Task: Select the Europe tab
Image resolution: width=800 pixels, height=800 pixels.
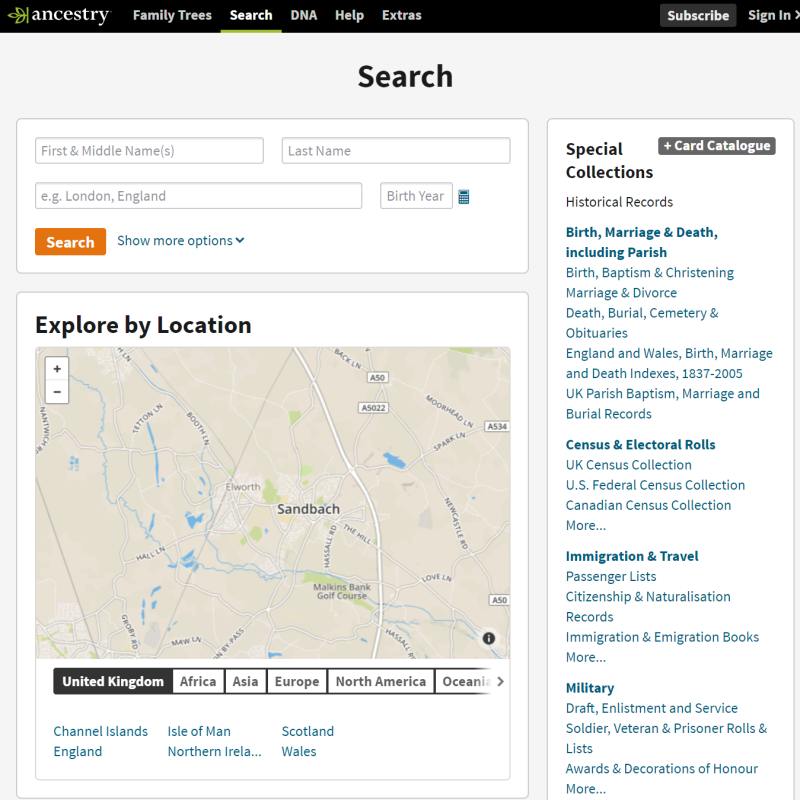Action: tap(296, 681)
